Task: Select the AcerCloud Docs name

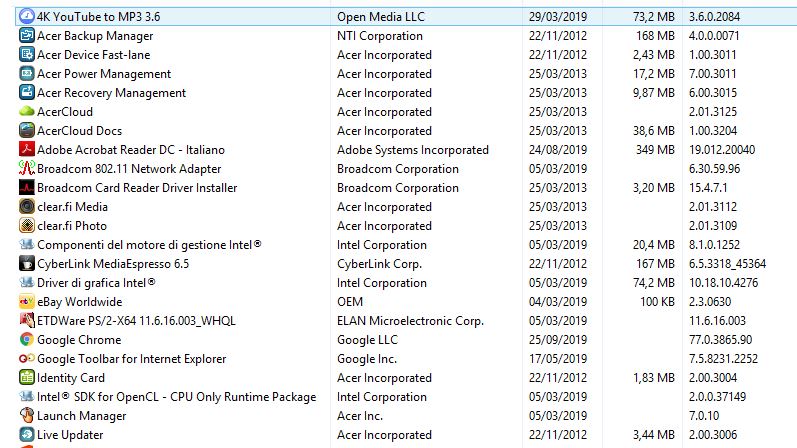Action: pyautogui.click(x=79, y=131)
